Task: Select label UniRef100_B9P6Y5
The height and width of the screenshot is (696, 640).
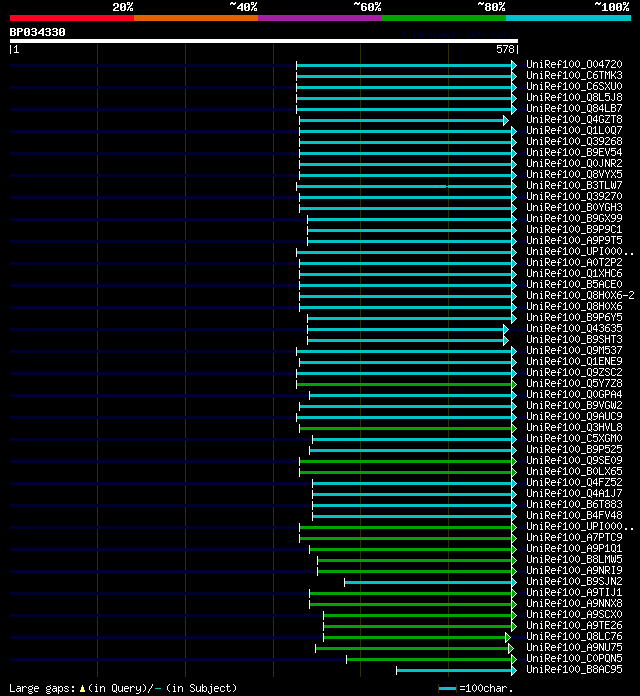Action: point(574,317)
